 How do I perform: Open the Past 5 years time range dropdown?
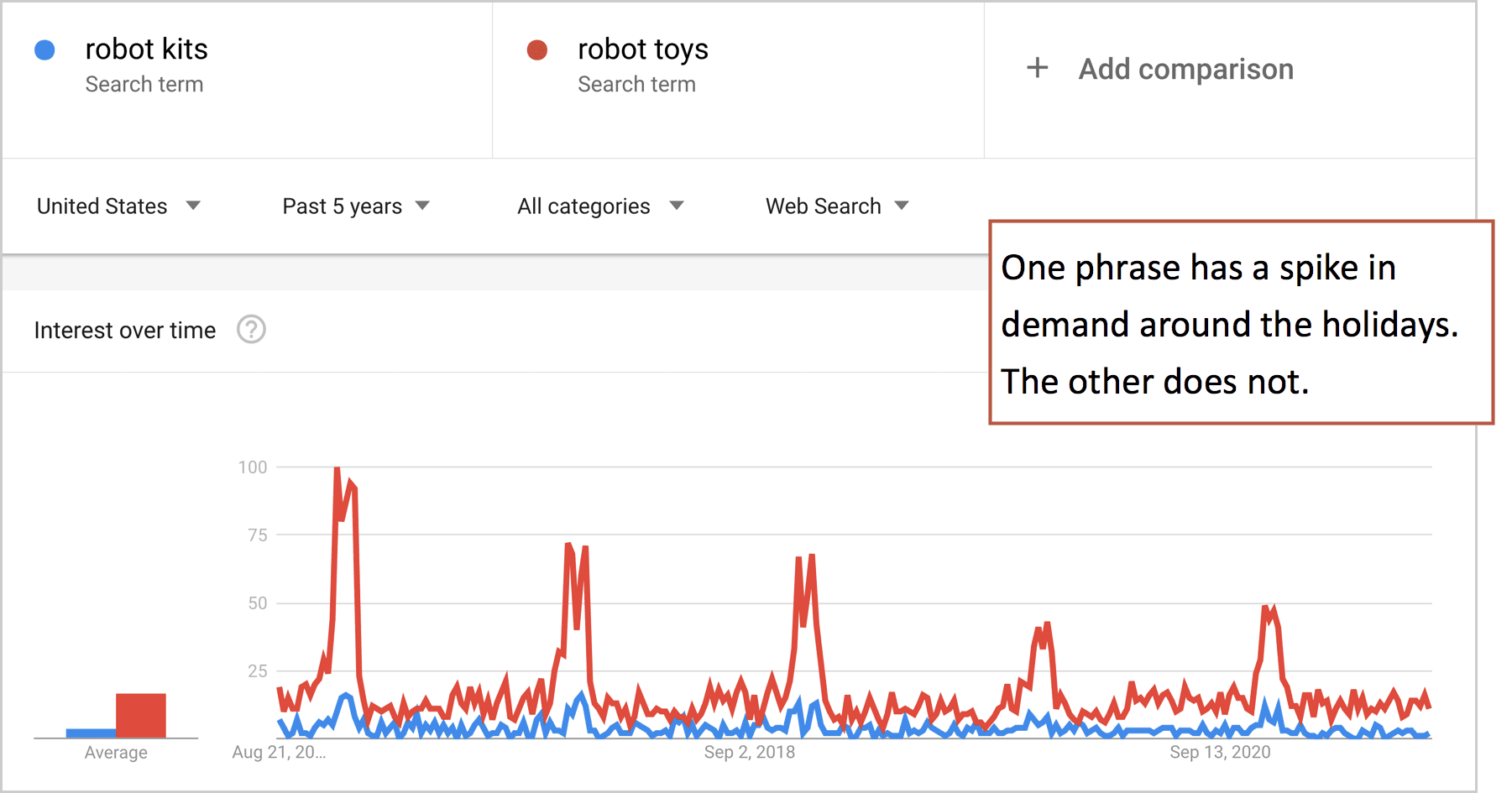point(356,206)
